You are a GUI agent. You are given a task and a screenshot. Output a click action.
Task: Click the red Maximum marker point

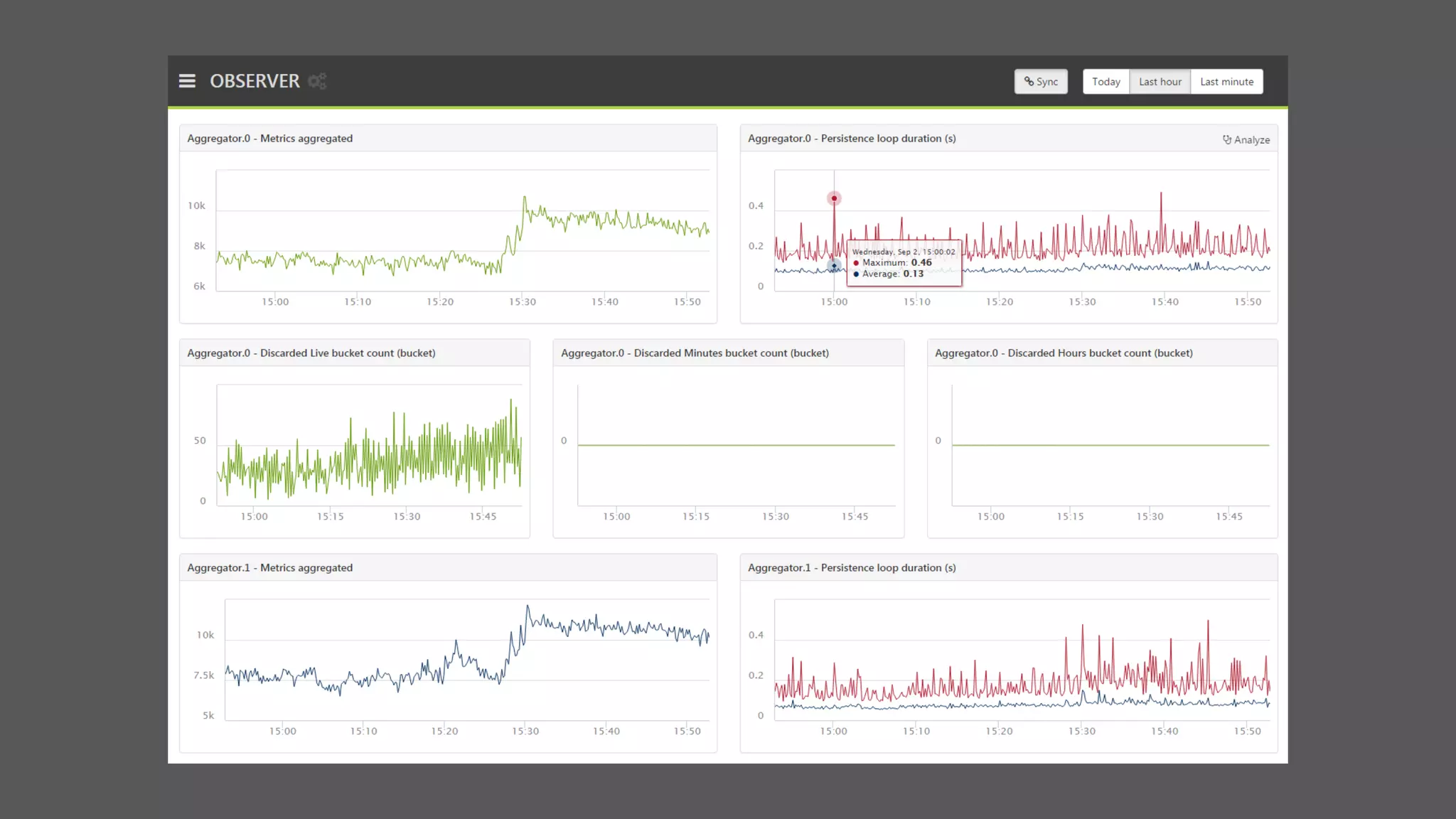coord(834,198)
